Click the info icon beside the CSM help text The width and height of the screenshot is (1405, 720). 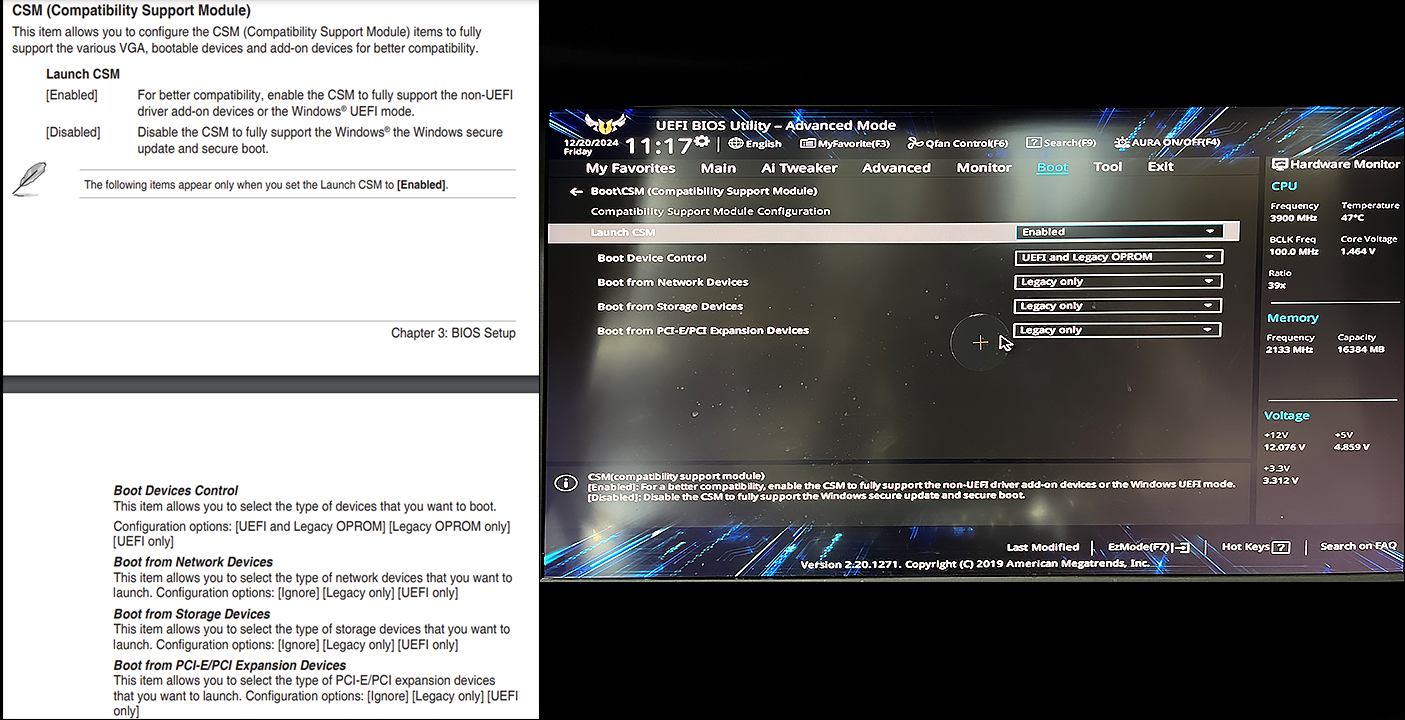pos(566,483)
